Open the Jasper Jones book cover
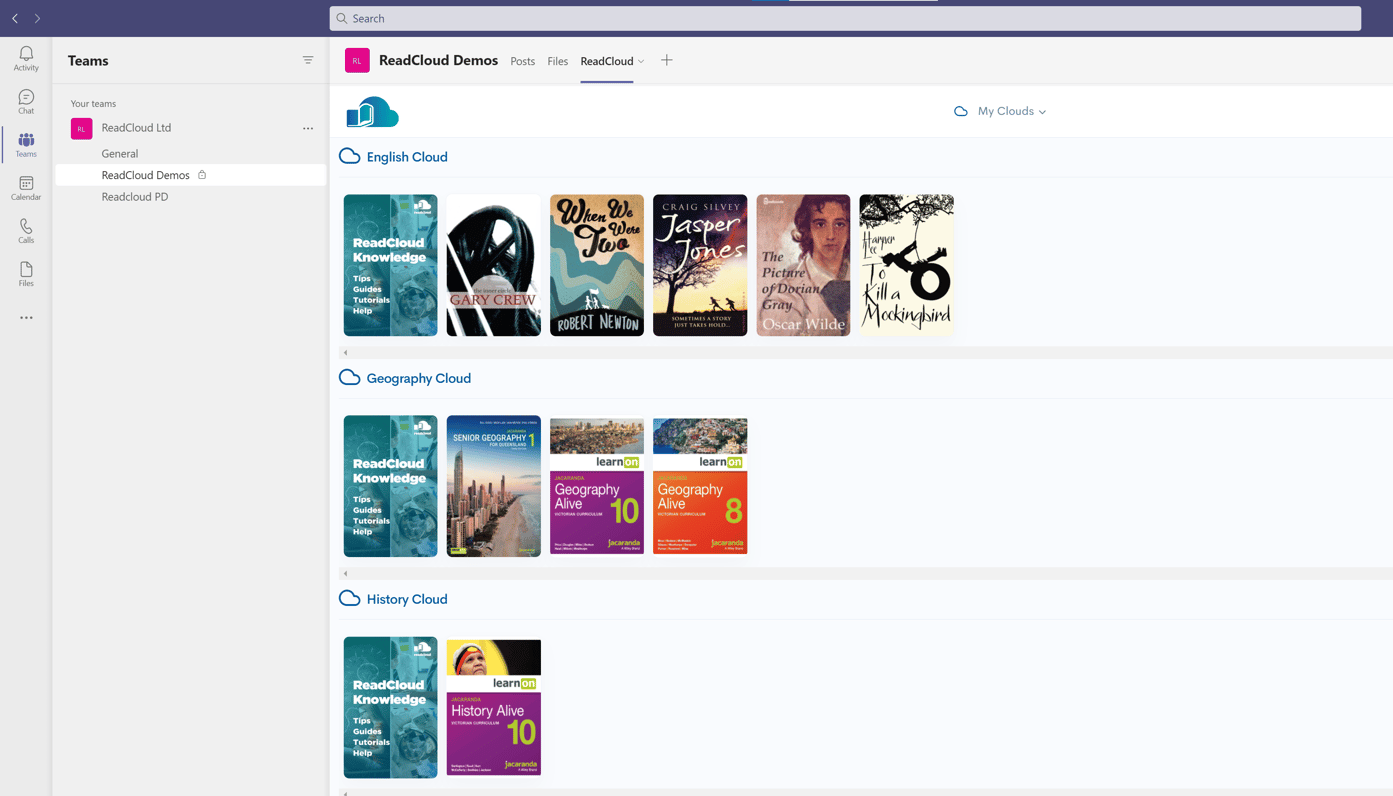This screenshot has width=1393, height=796. pos(700,264)
